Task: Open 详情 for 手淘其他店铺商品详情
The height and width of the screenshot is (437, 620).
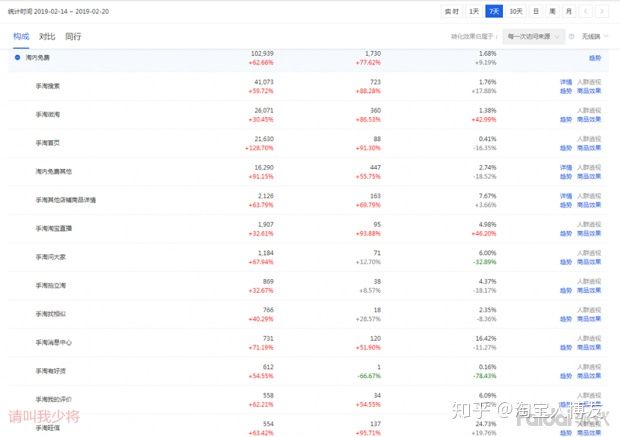Action: coord(566,196)
